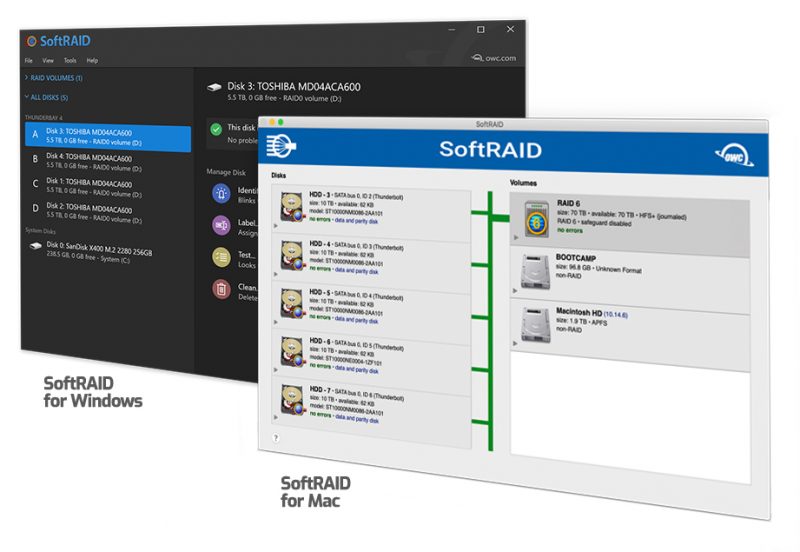Viewport: 800px width, 552px height.
Task: Click the help question mark button
Action: tap(276, 437)
